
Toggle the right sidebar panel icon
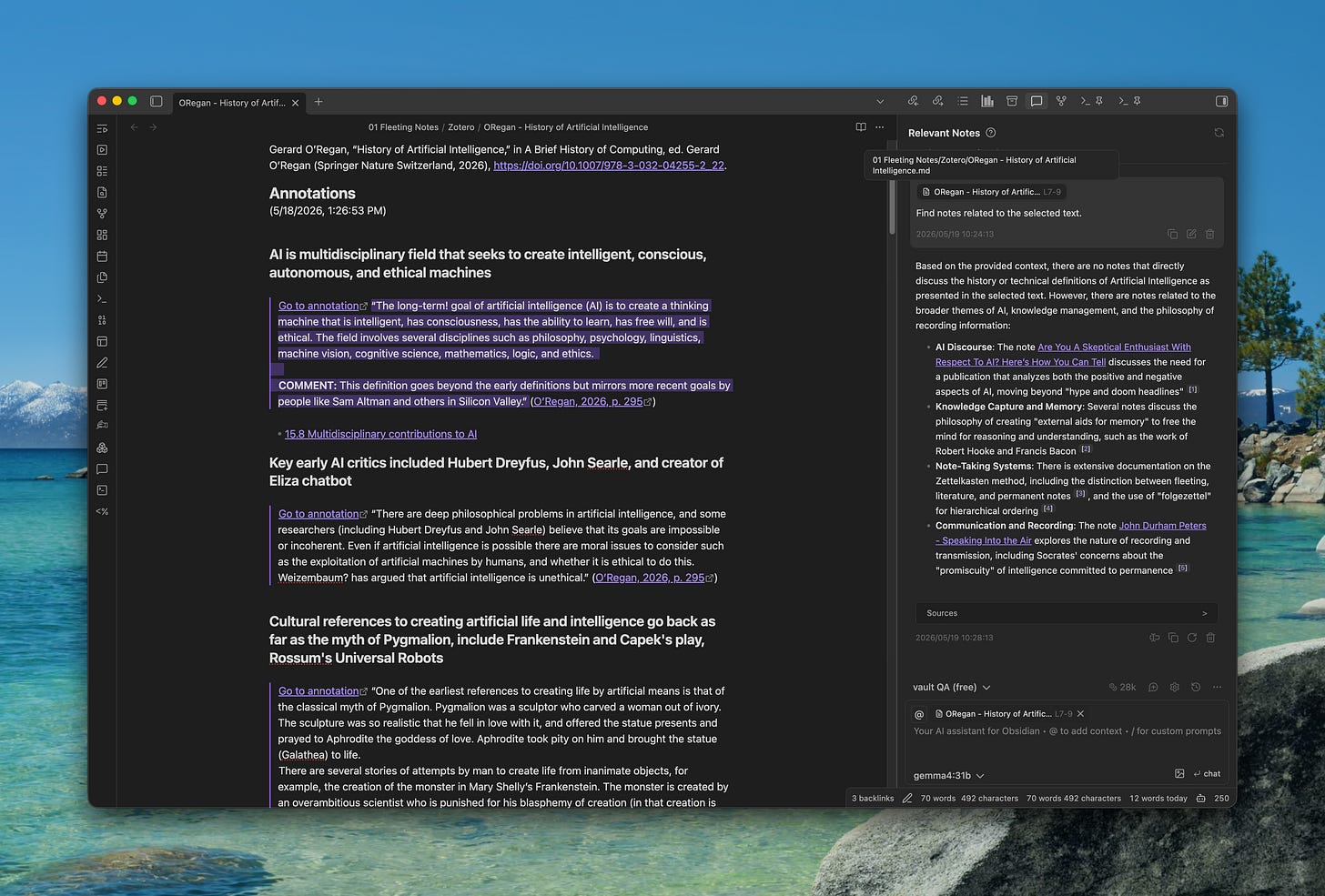[1221, 101]
